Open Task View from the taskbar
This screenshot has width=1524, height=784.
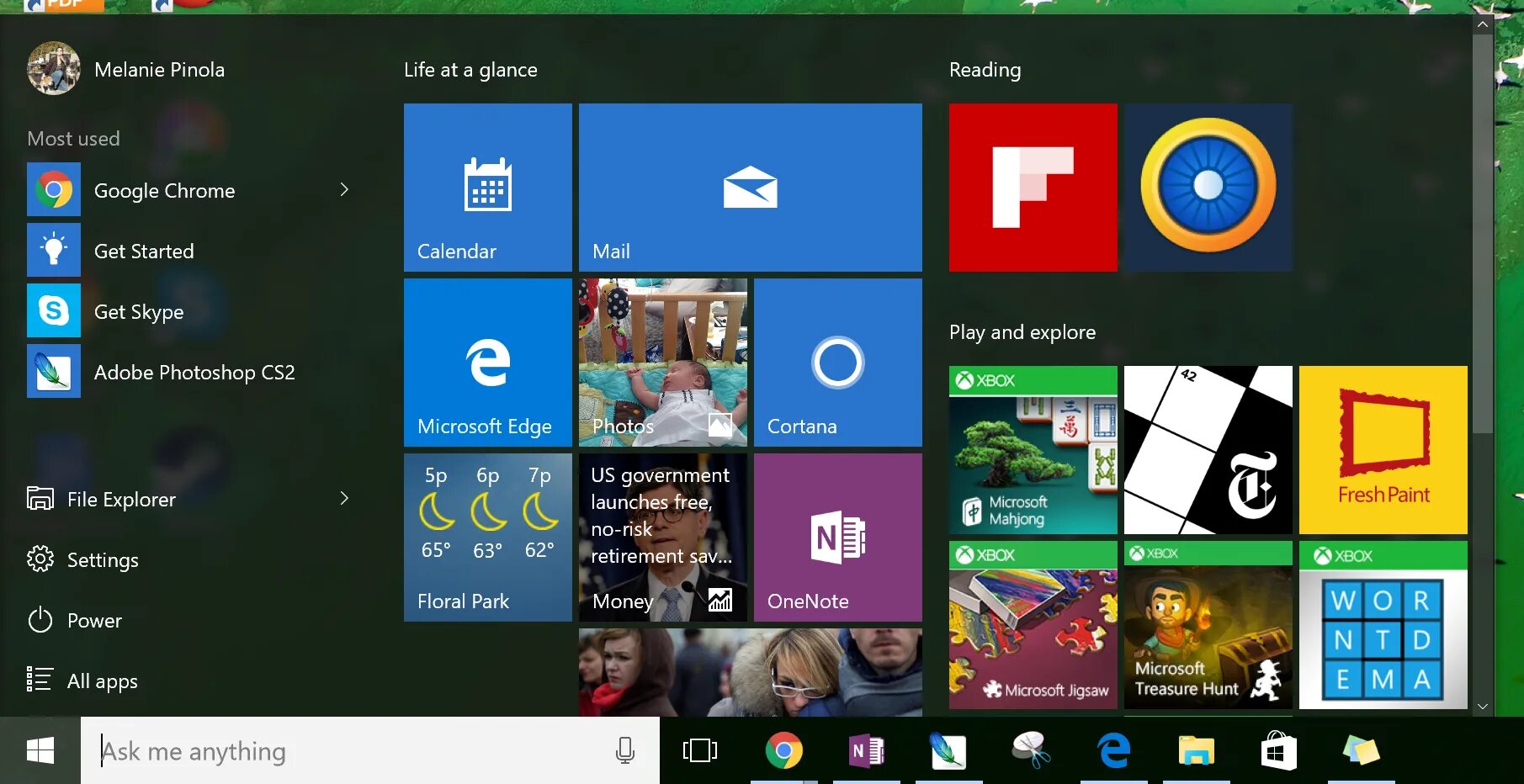[x=700, y=750]
